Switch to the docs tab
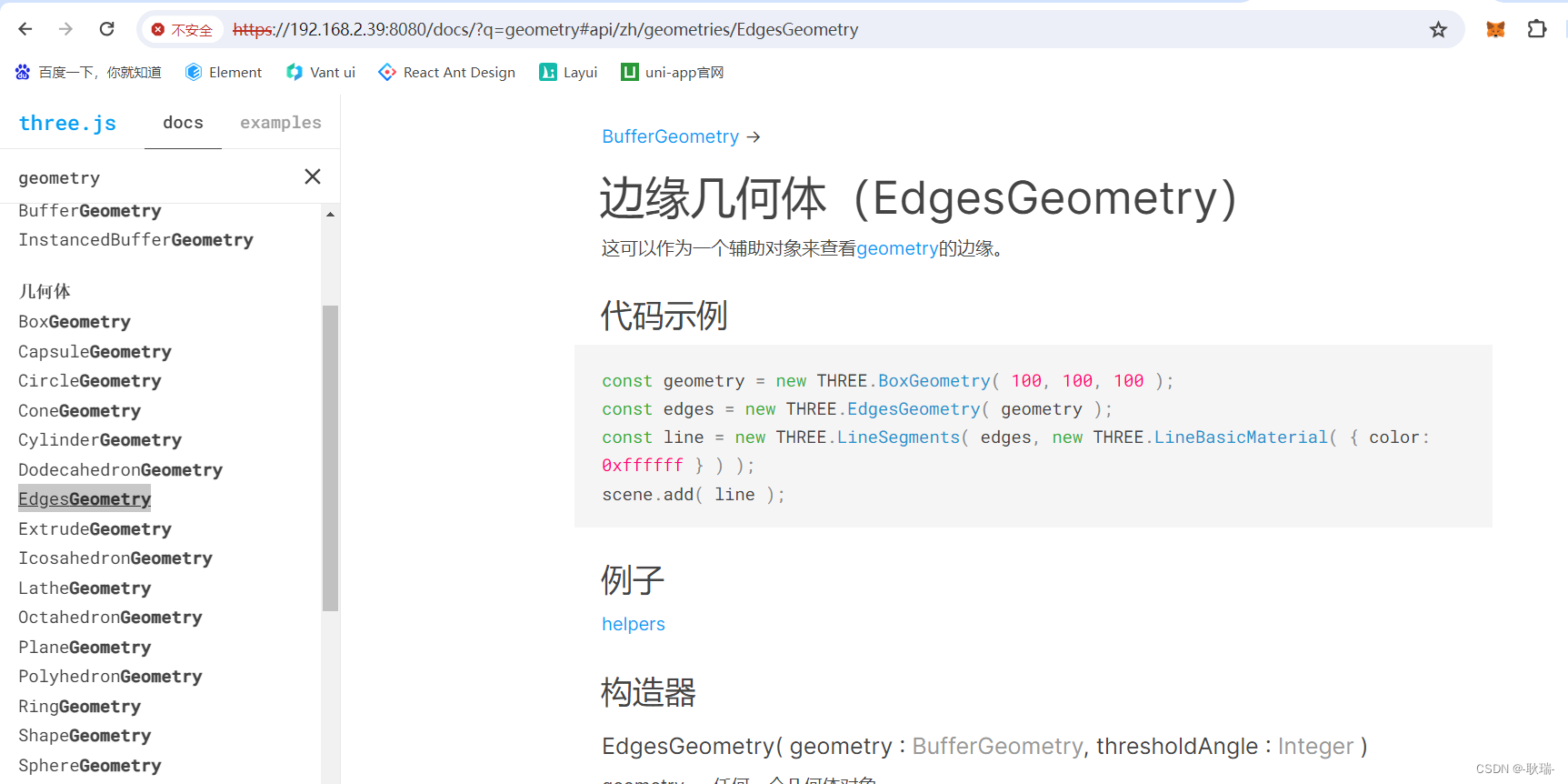Viewport: 1568px width, 784px height. tap(183, 123)
